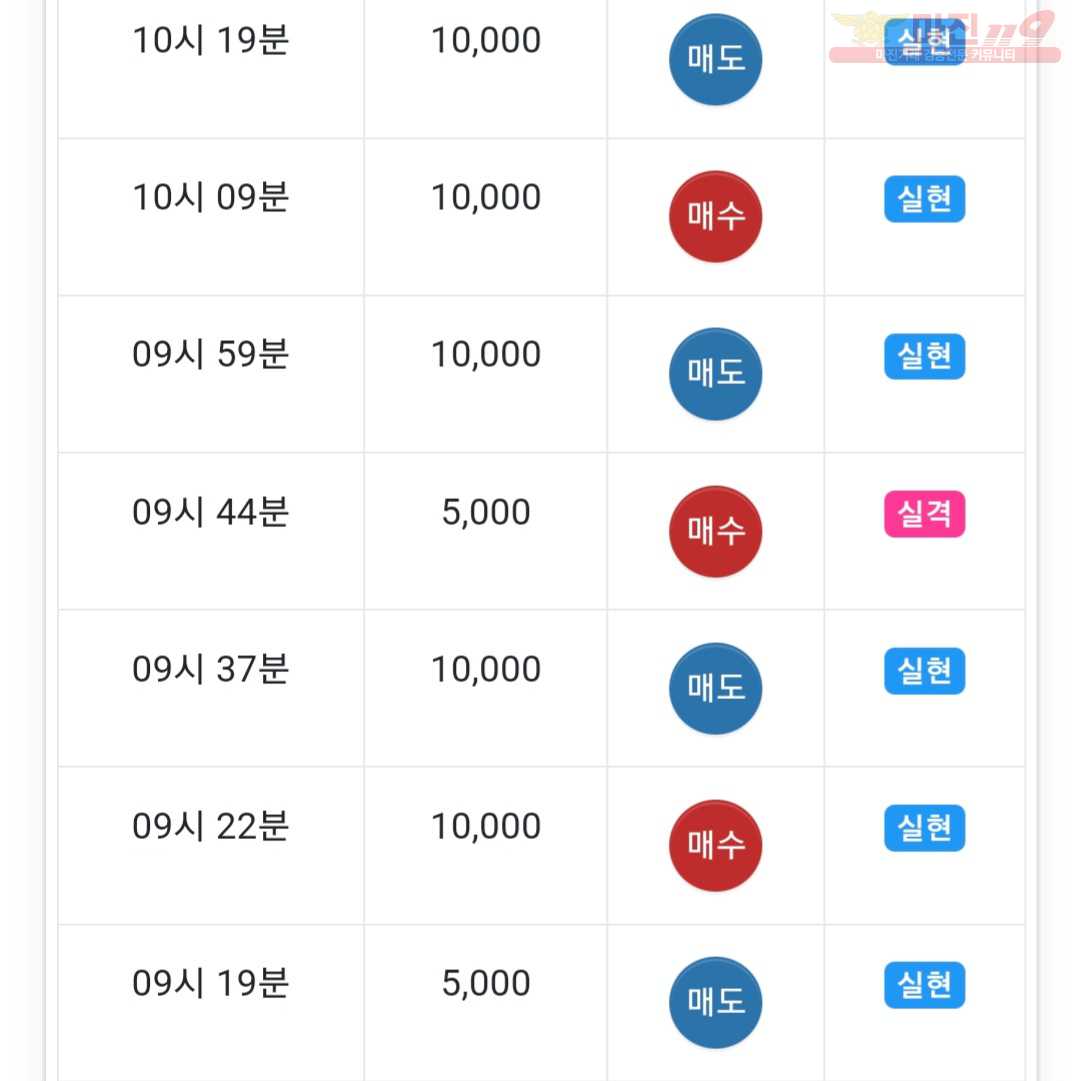Select the red 매수 circle for 09시 44분
Screen dimensions: 1072x1081
pyautogui.click(x=716, y=532)
